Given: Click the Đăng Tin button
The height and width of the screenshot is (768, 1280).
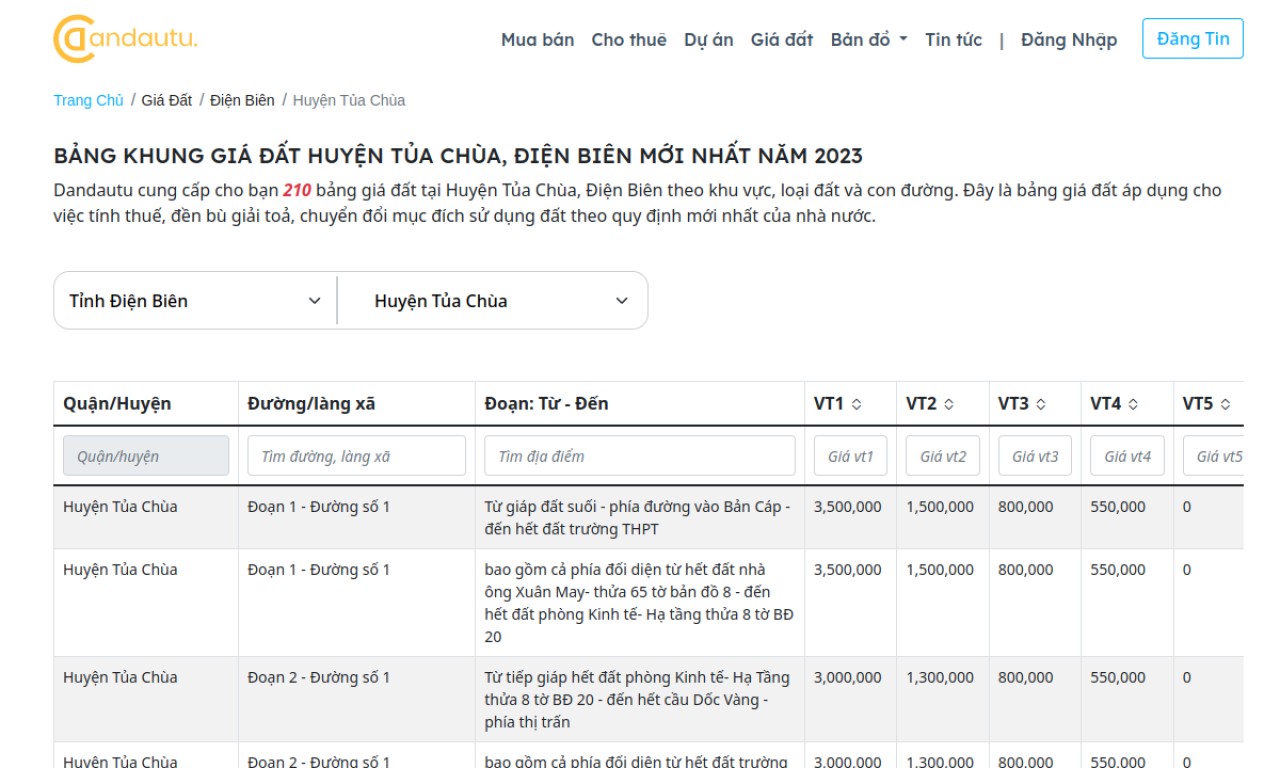Looking at the screenshot, I should (1192, 39).
